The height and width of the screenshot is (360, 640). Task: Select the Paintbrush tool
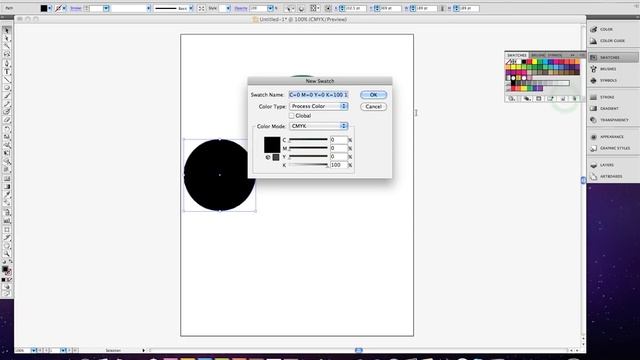[x=7, y=96]
